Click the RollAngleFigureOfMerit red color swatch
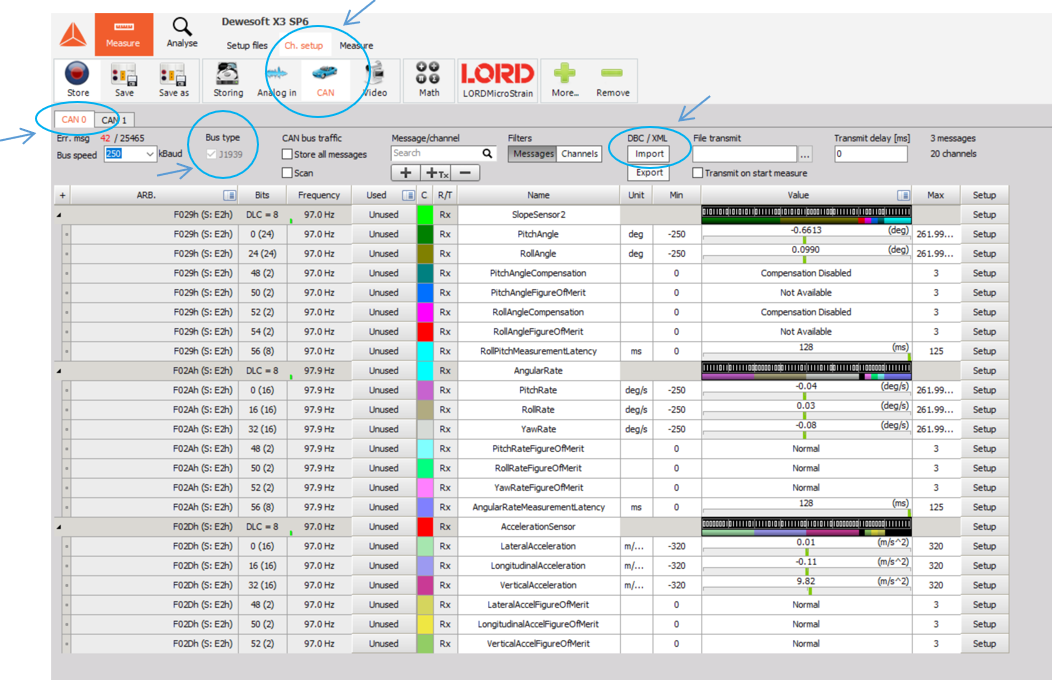Screen dimensions: 1058x683 pyautogui.click(x=425, y=331)
